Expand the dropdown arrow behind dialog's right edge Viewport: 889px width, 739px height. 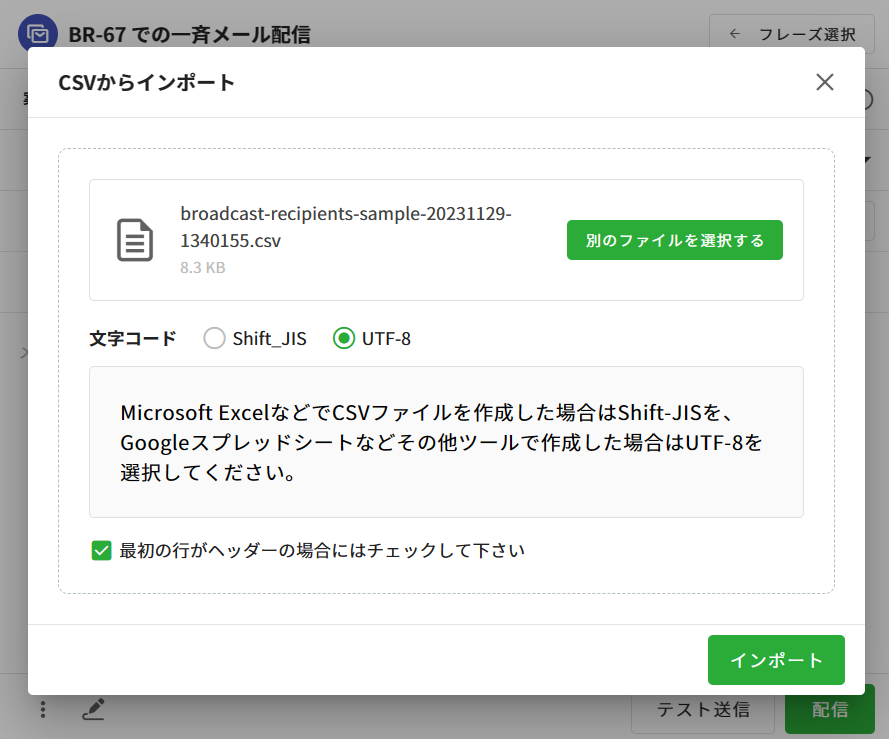click(x=868, y=160)
